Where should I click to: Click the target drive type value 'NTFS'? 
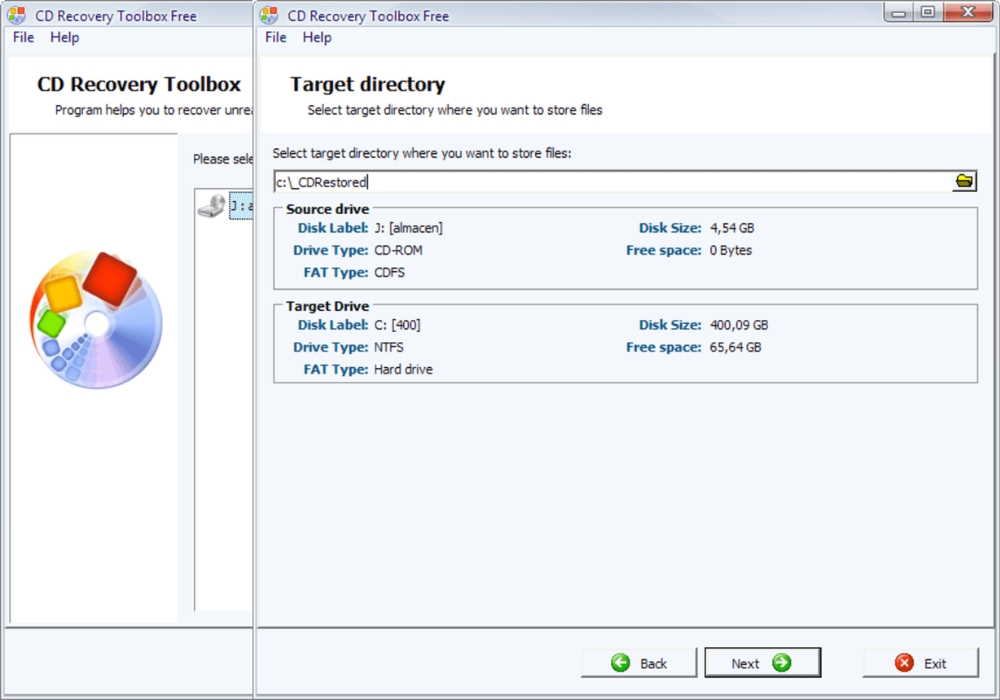[388, 347]
